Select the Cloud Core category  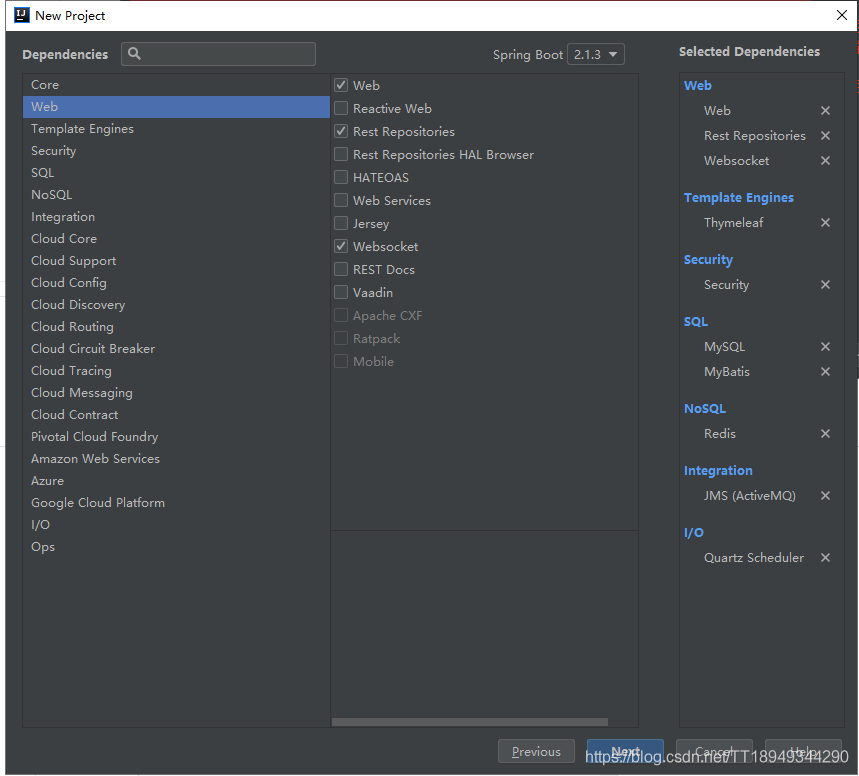tap(176, 239)
